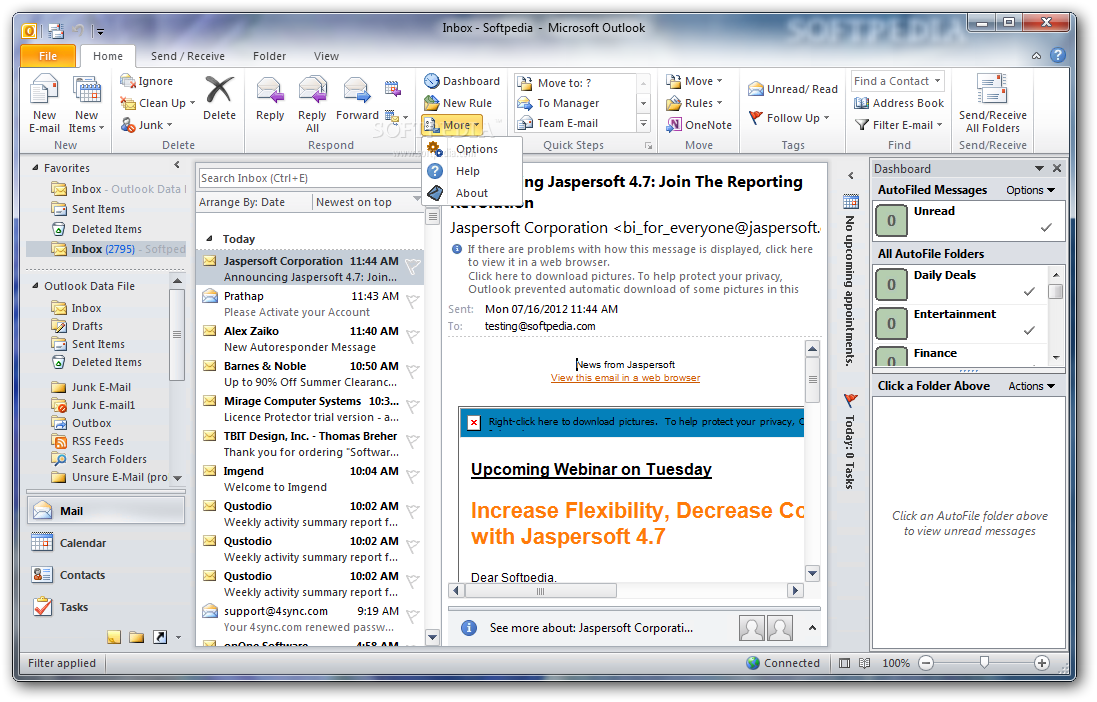
Task: Open the New Items menu
Action: 87,105
